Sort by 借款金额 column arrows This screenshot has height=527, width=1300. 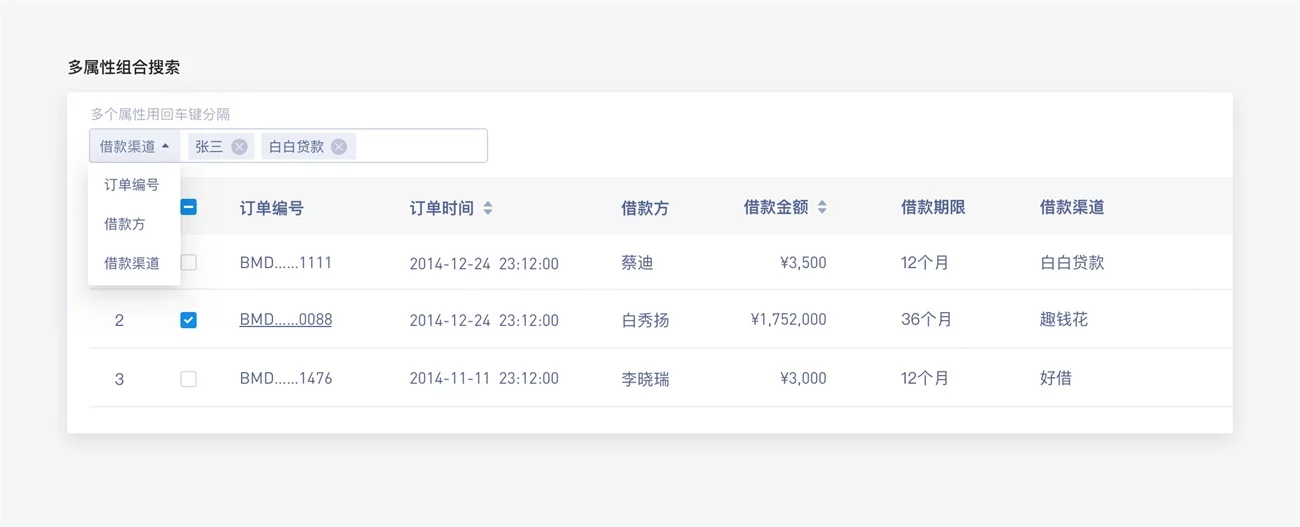(x=822, y=208)
